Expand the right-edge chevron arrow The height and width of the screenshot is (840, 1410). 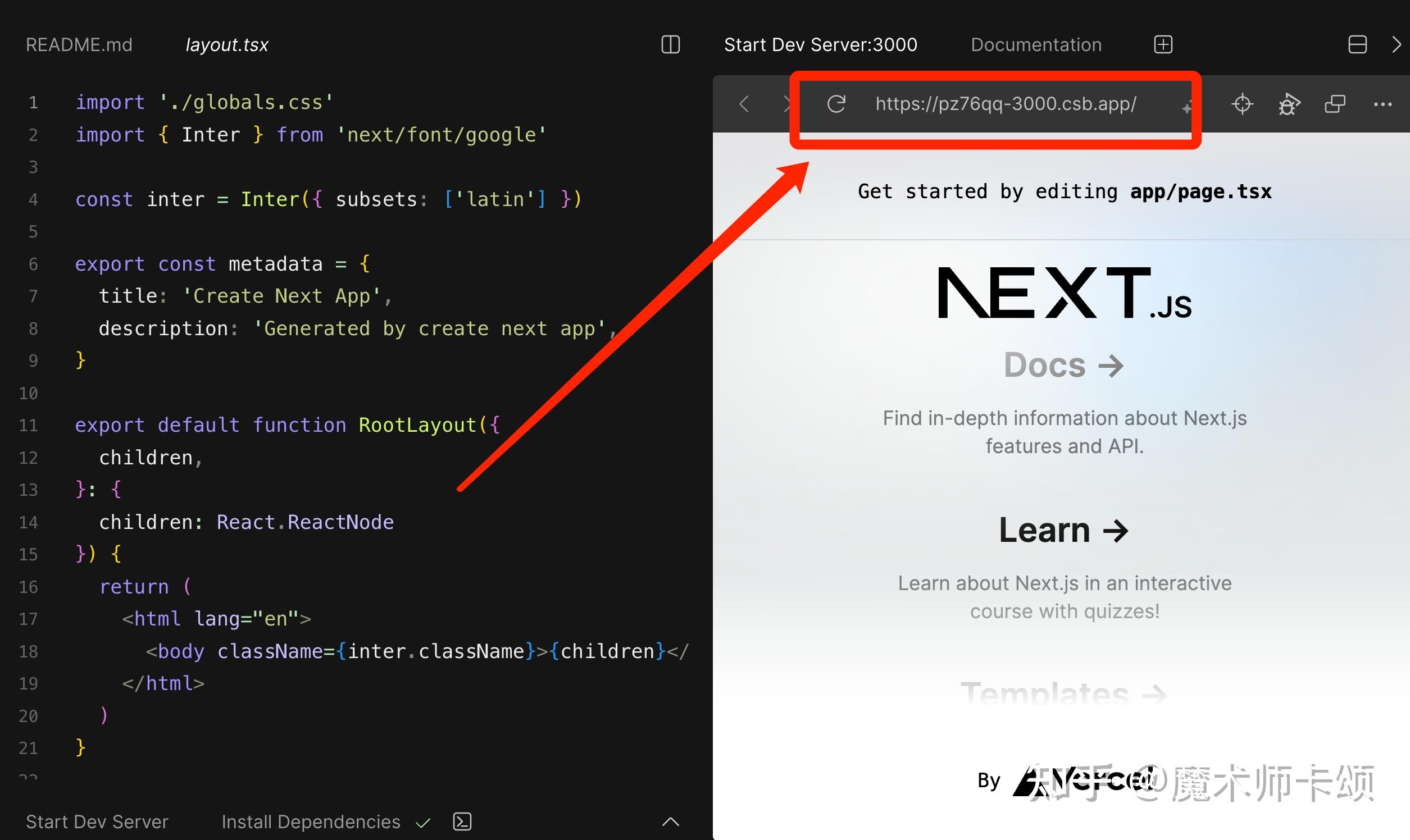(1398, 45)
